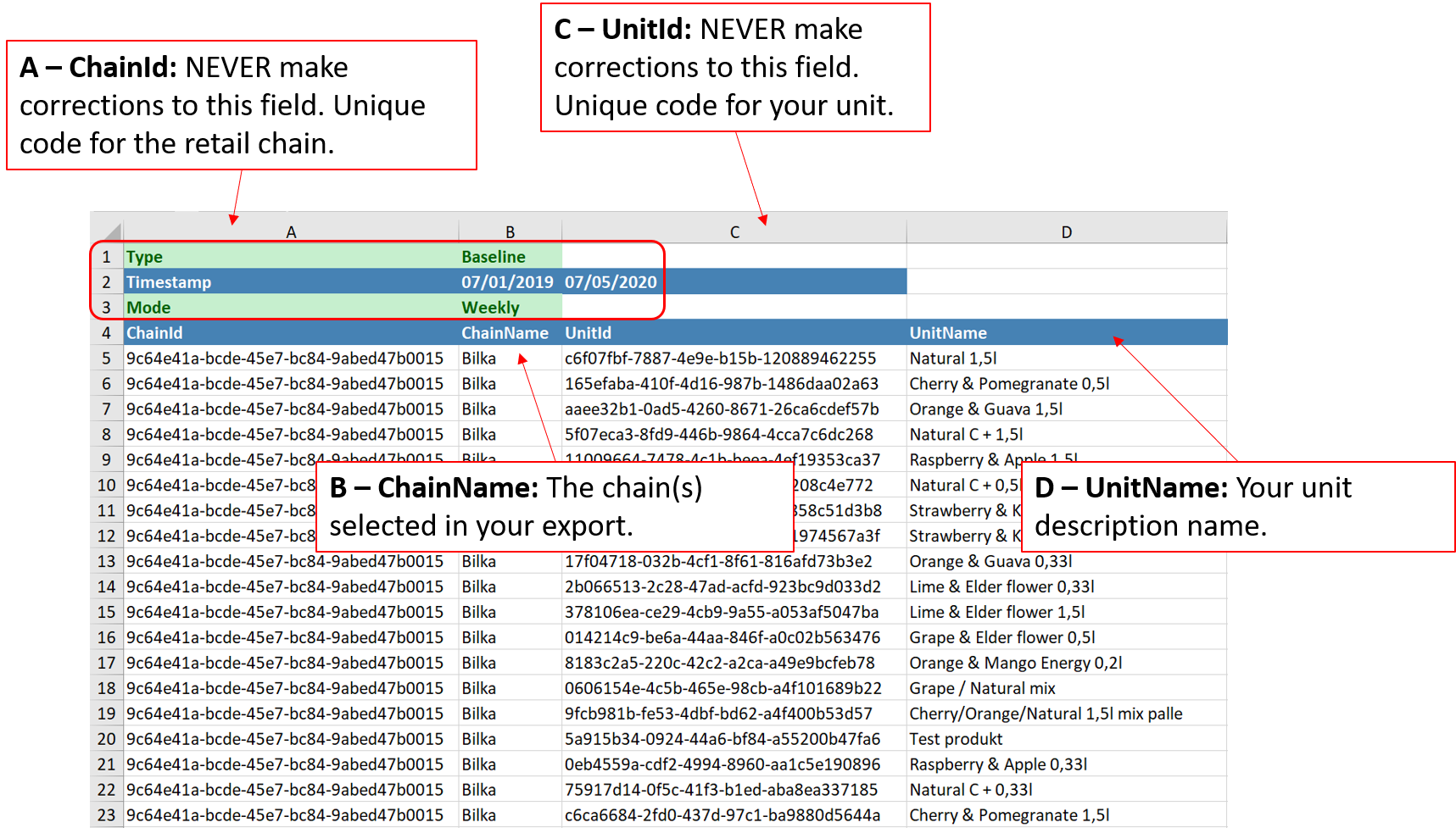The width and height of the screenshot is (1456, 828).
Task: Select column B header
Action: coord(510,231)
